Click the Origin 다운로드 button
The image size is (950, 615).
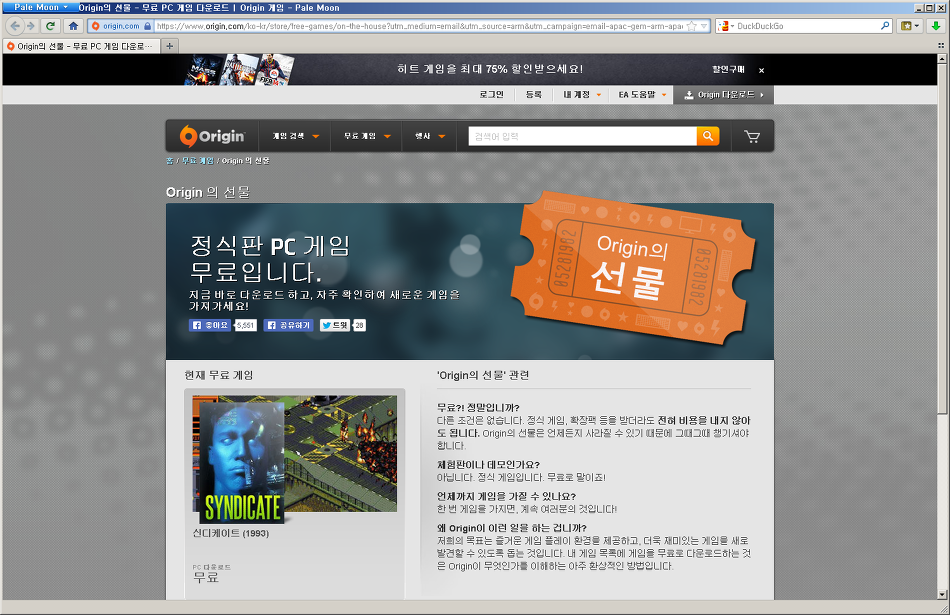[723, 95]
